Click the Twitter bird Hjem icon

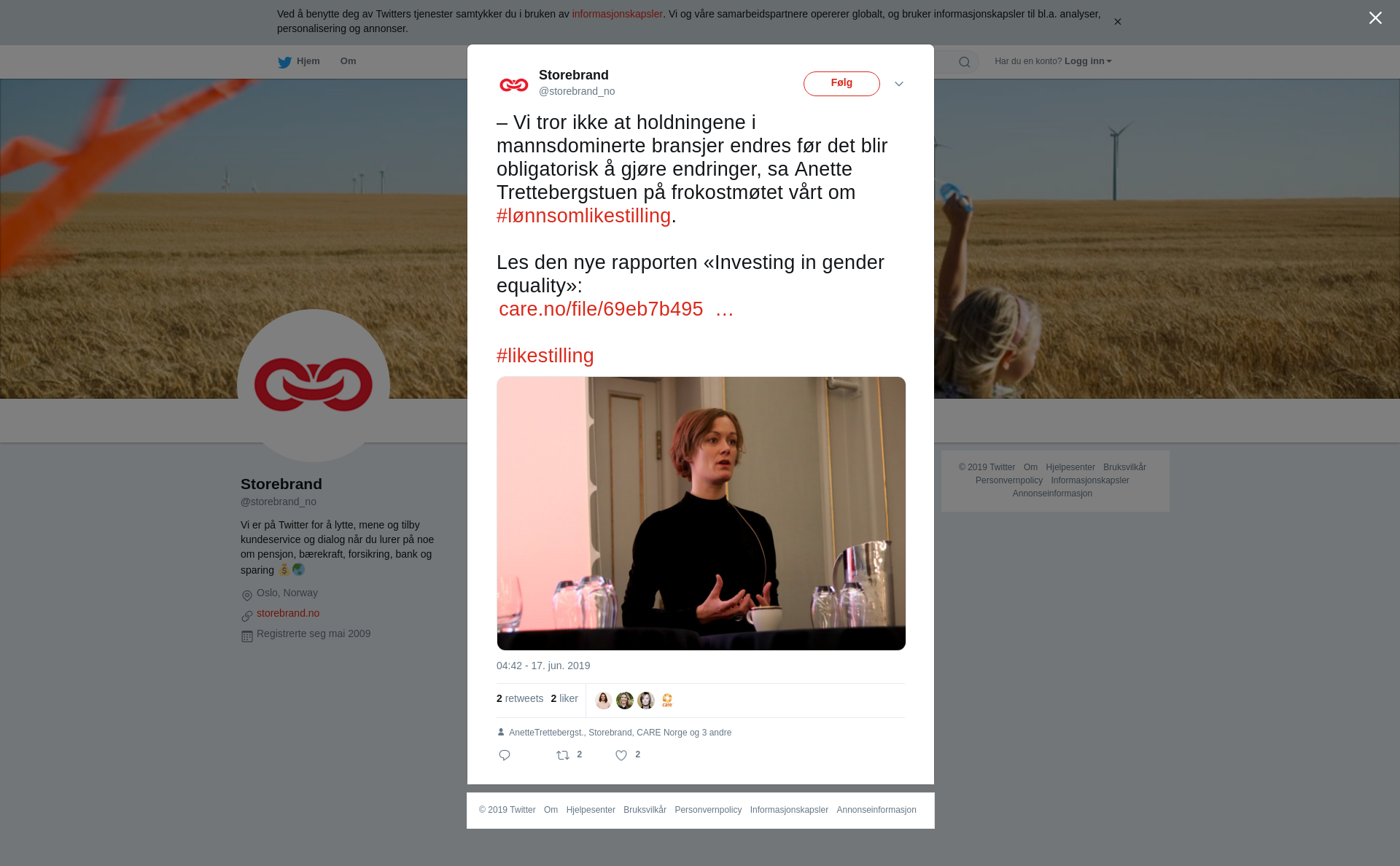(285, 62)
